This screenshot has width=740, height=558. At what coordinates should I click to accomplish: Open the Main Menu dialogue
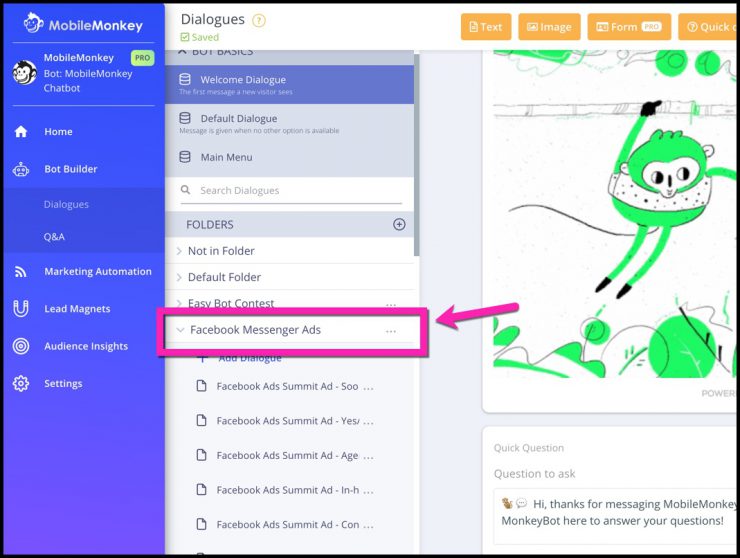click(289, 157)
